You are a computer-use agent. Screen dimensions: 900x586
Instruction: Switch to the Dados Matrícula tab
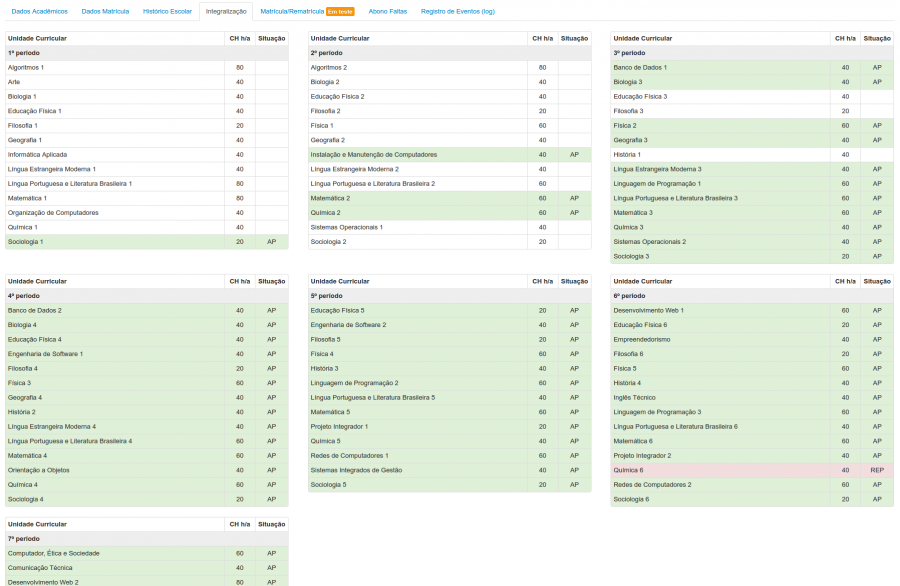105,11
